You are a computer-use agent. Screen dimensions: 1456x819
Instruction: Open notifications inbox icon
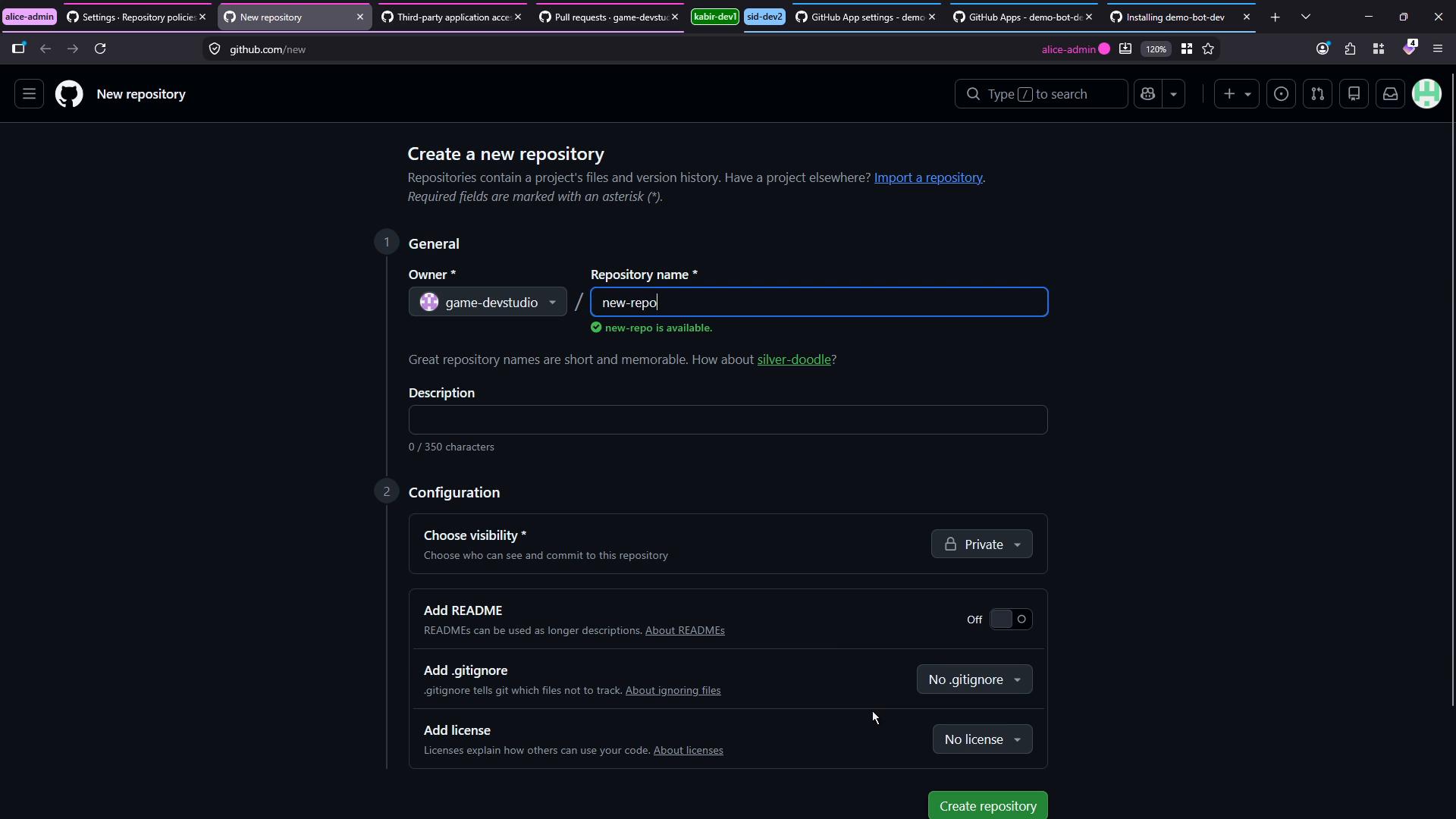(1390, 94)
